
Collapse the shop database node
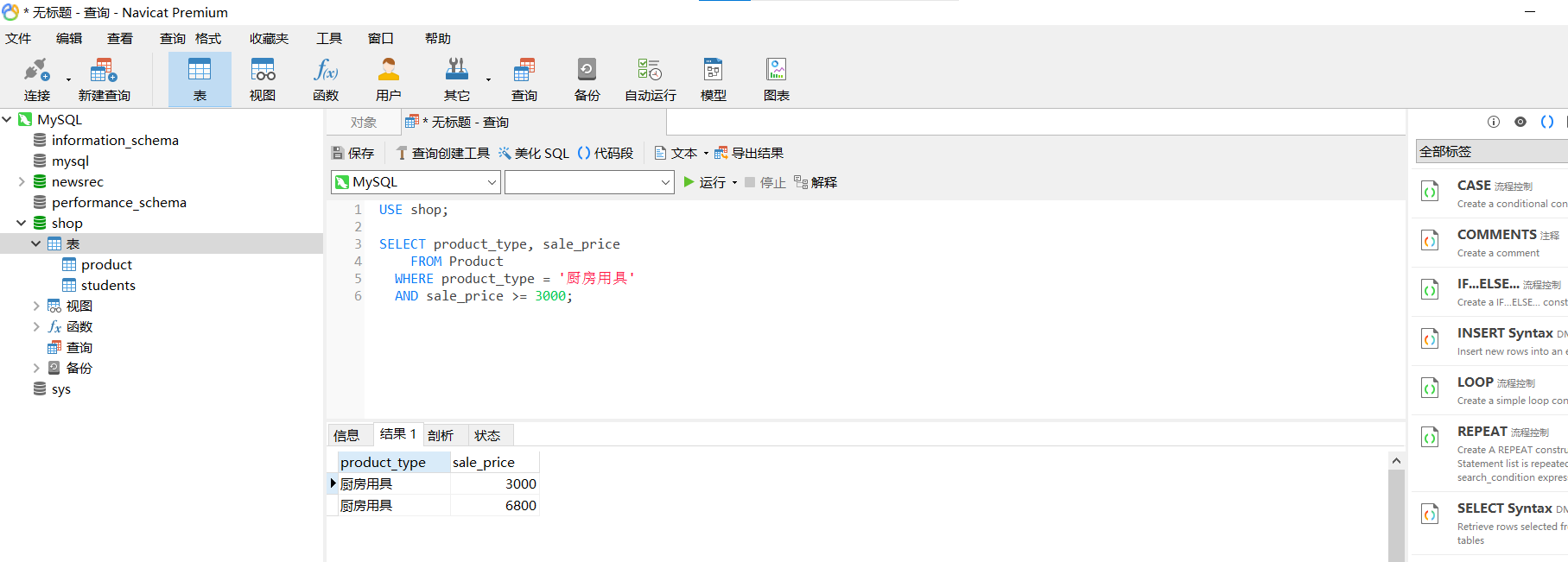(22, 223)
